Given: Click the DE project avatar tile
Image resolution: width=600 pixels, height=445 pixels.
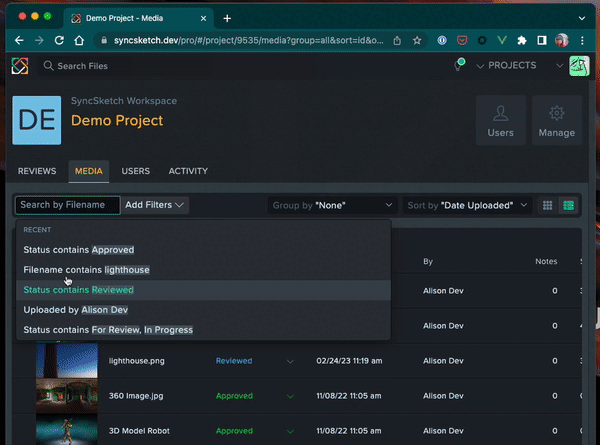Looking at the screenshot, I should tap(37, 120).
